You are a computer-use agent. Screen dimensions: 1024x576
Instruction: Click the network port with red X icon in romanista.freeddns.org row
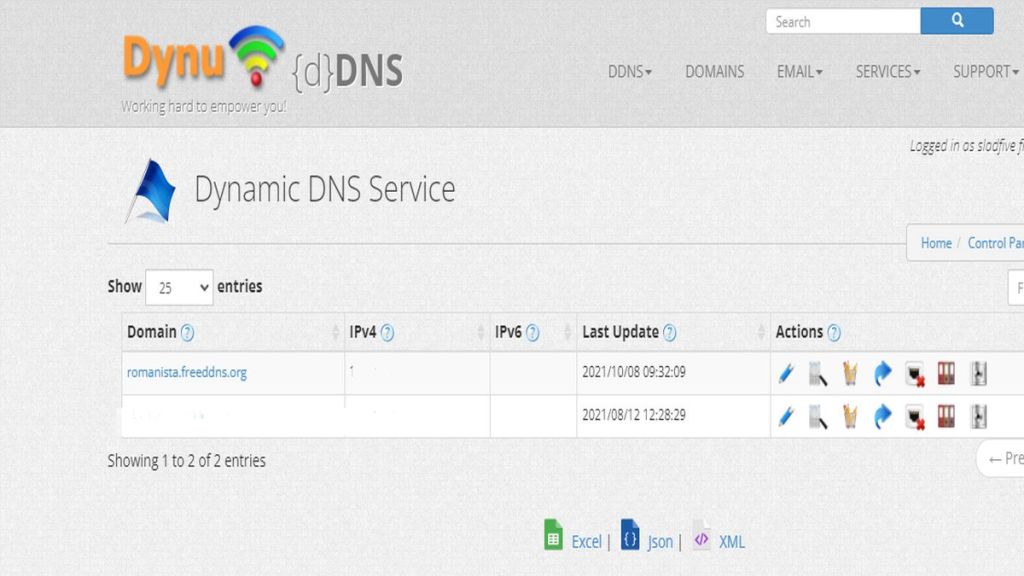(915, 374)
